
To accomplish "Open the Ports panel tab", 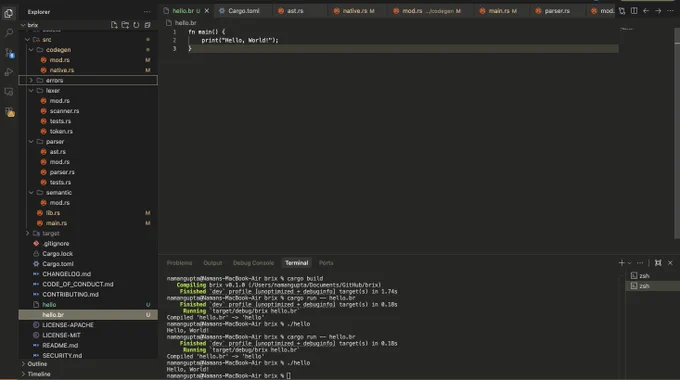I will (326, 263).
